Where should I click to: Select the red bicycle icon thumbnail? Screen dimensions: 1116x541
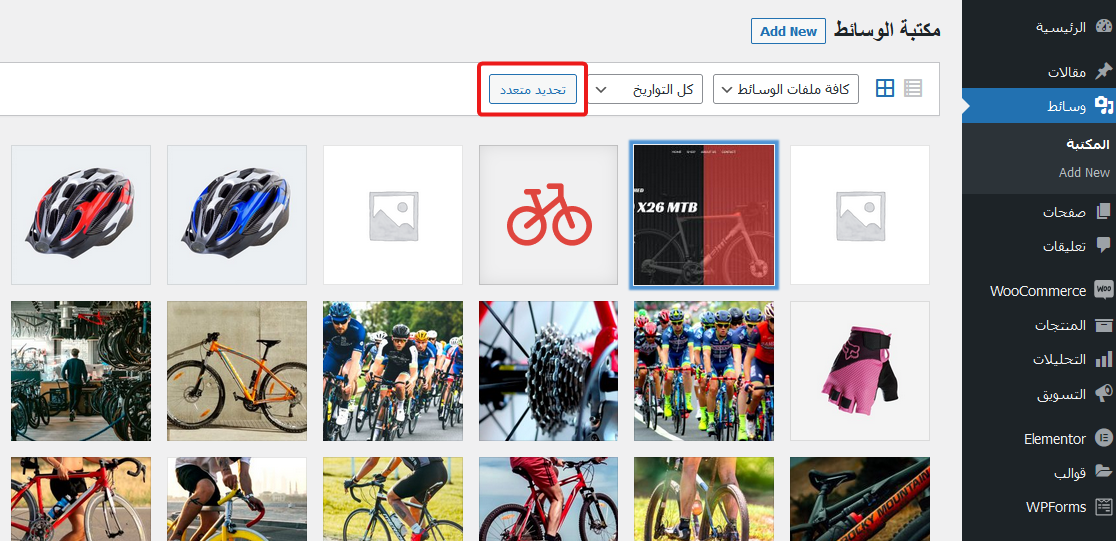[x=549, y=215]
